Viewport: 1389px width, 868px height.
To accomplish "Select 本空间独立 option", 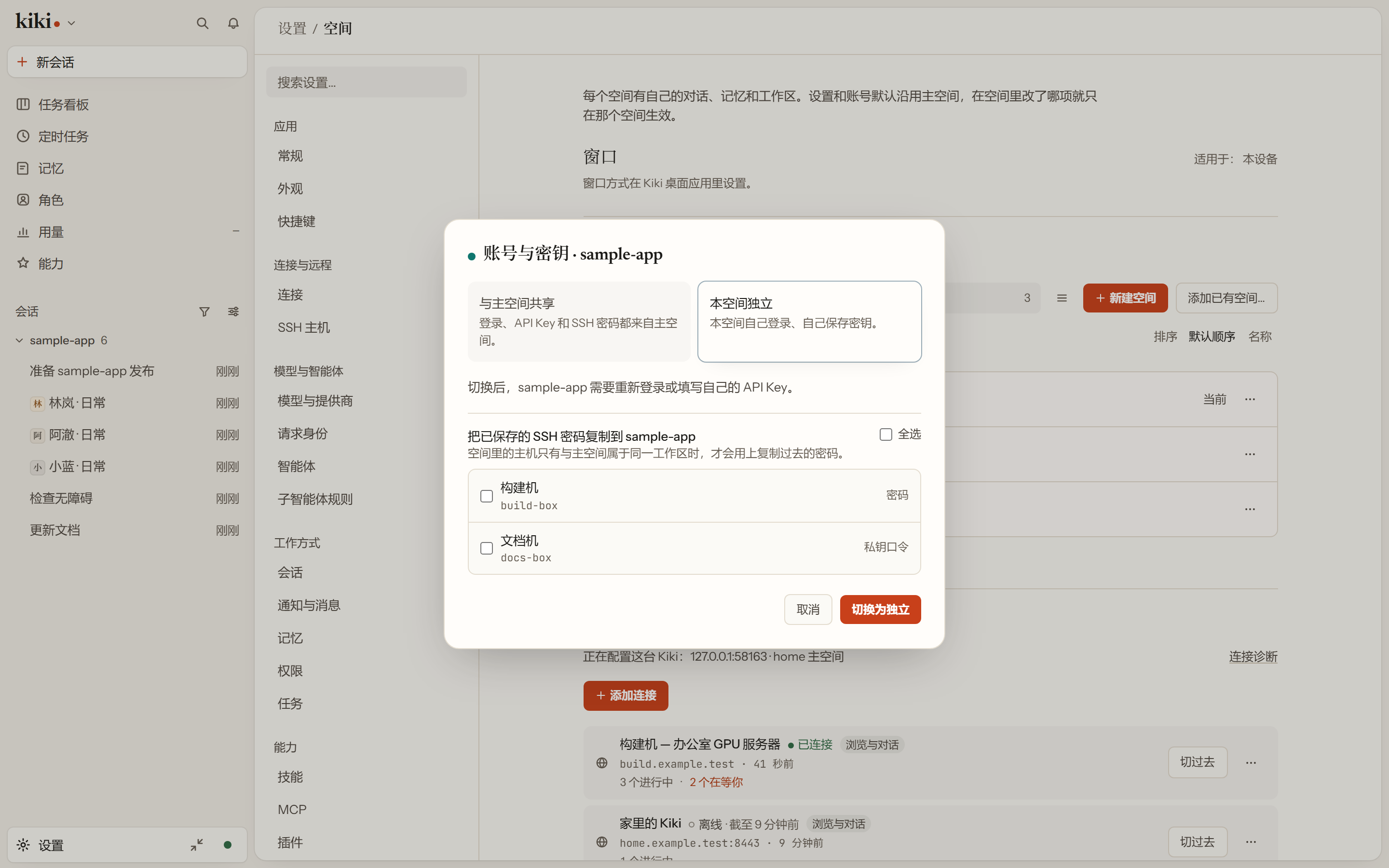I will [x=809, y=322].
